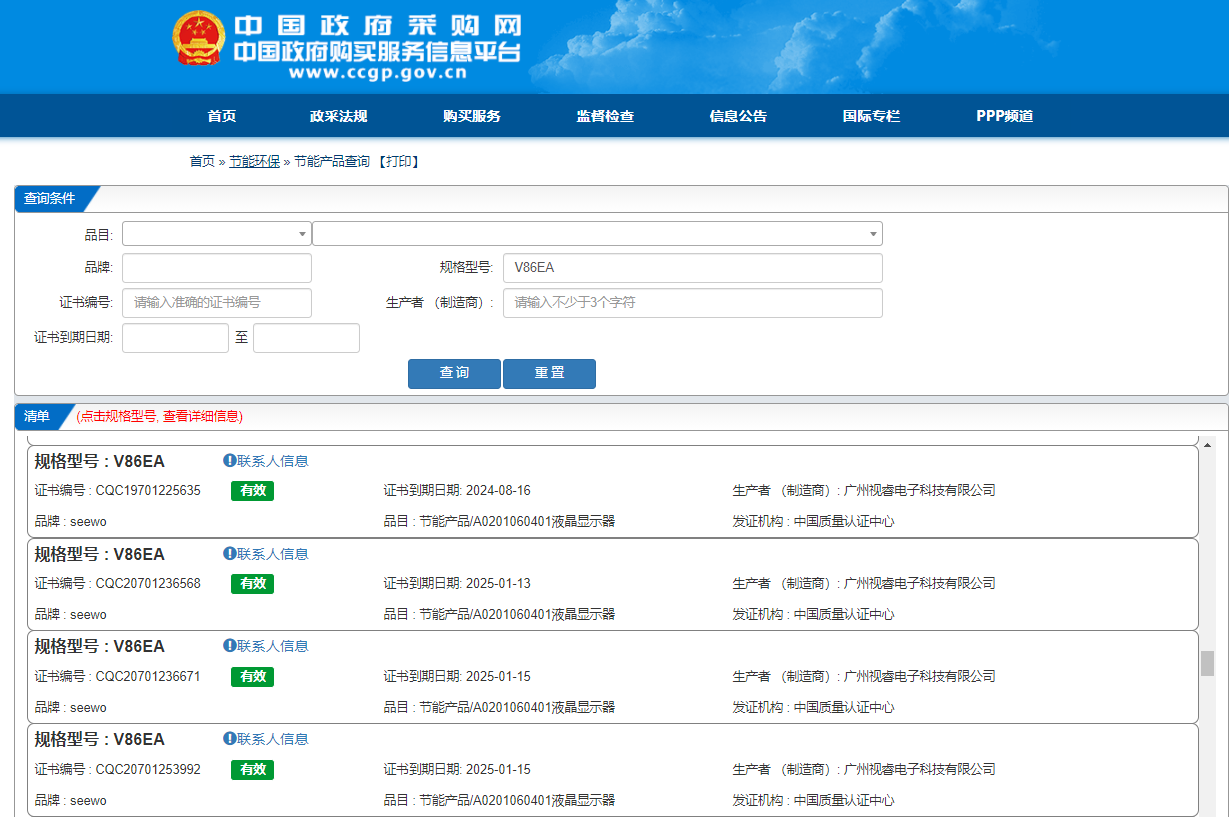1229x817 pixels.
Task: Click certificate number CQC20701236568
Action: [x=148, y=583]
